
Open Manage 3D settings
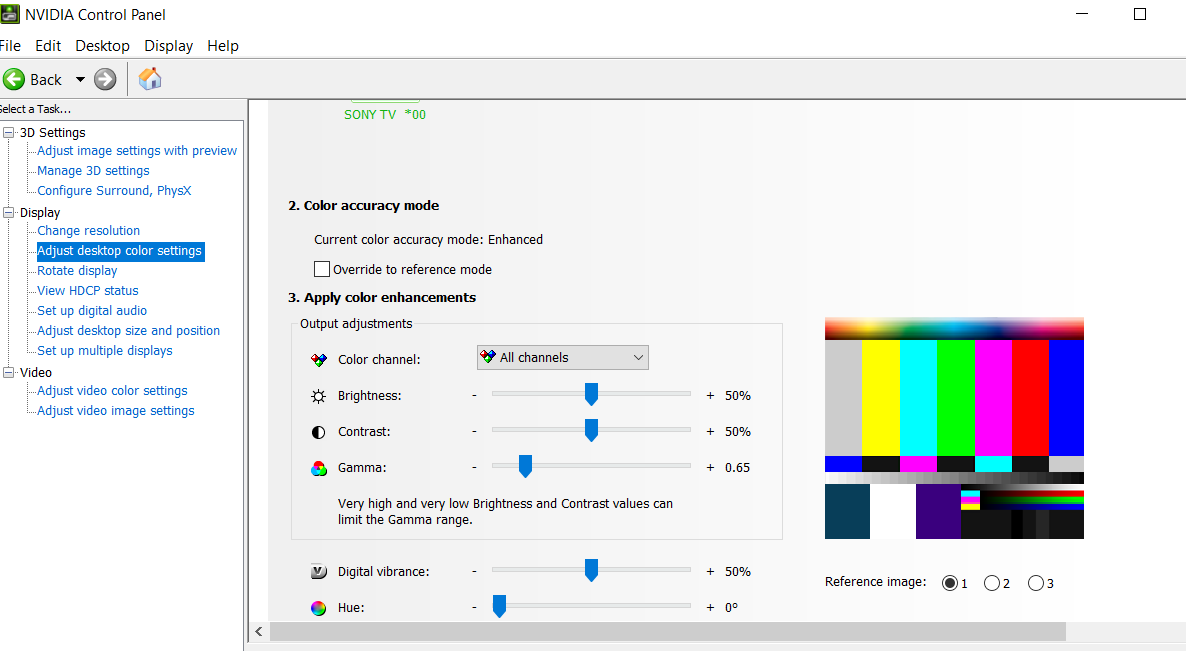(93, 171)
